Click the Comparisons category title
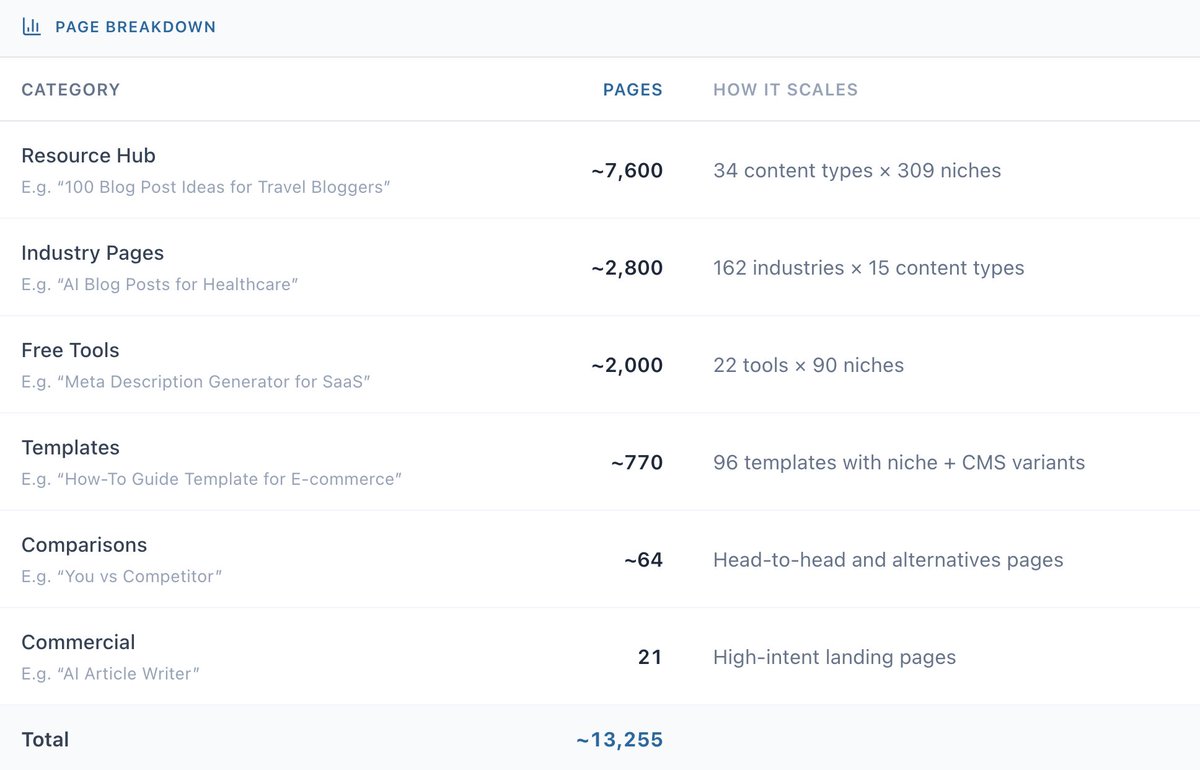Viewport: 1200px width, 770px height. pos(84,545)
